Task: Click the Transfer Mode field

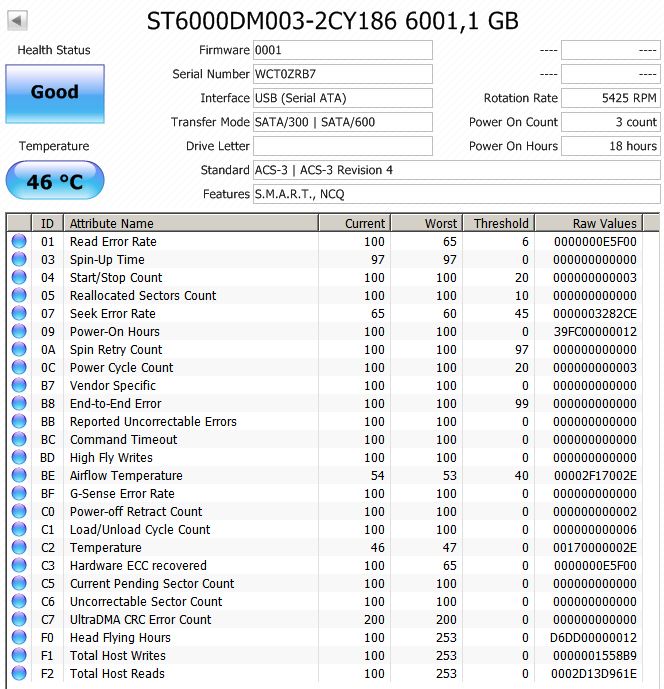Action: coord(343,122)
